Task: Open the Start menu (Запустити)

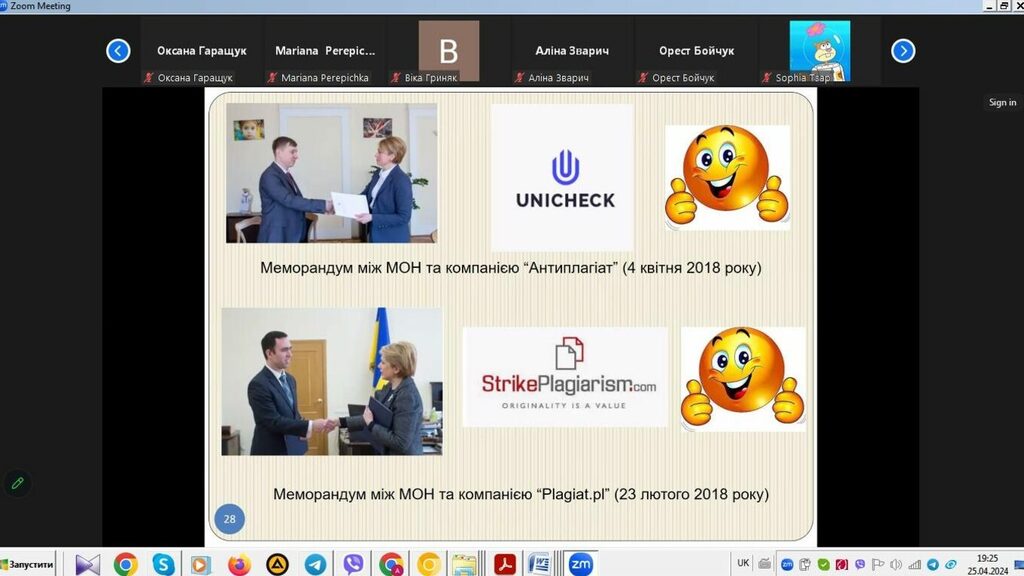Action: [x=28, y=565]
